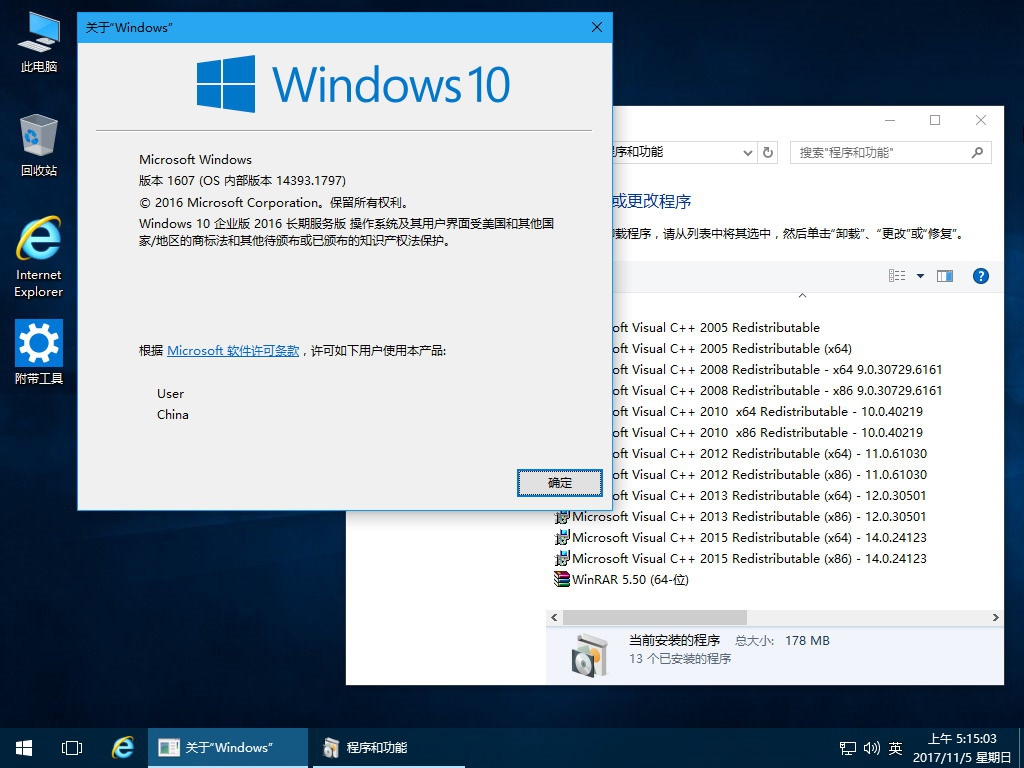Click the programs icon in the details pane
The width and height of the screenshot is (1024, 768).
[588, 655]
